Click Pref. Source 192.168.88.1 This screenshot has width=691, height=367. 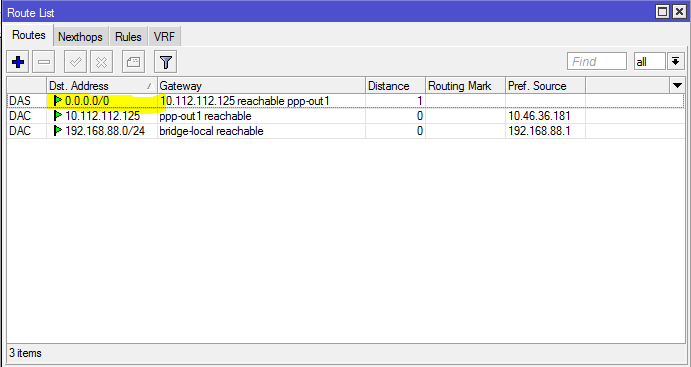[x=539, y=131]
